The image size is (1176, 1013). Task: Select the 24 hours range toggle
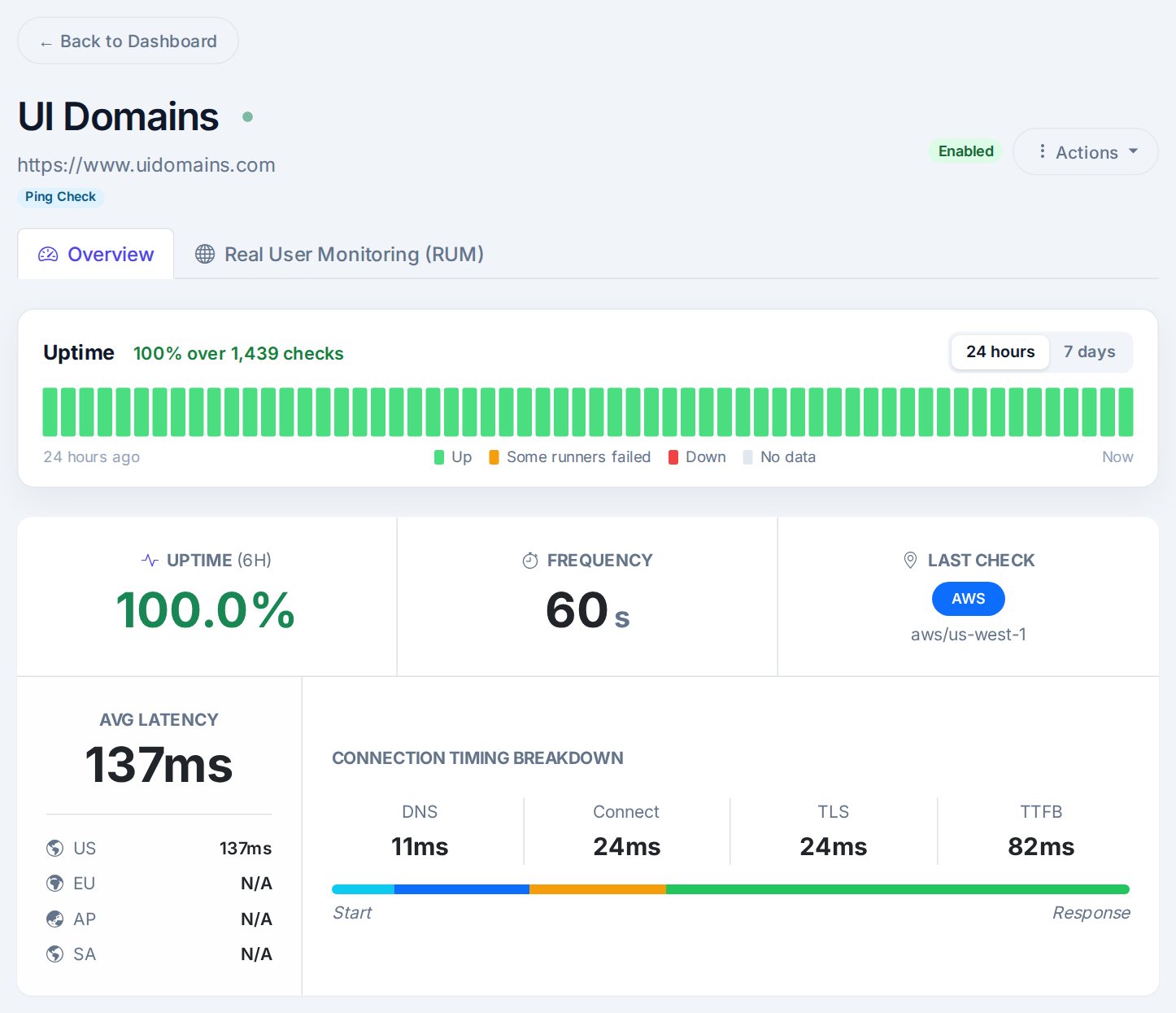[x=1000, y=351]
